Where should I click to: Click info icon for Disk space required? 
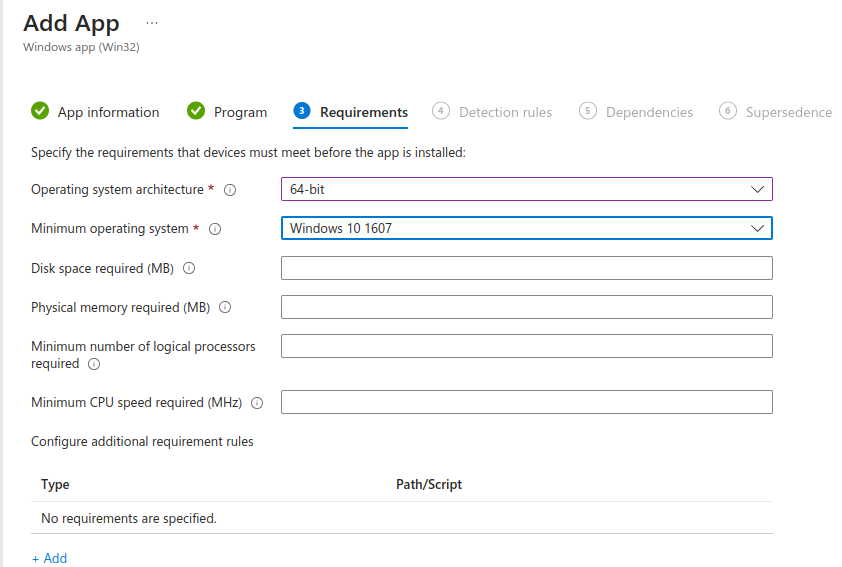point(189,268)
